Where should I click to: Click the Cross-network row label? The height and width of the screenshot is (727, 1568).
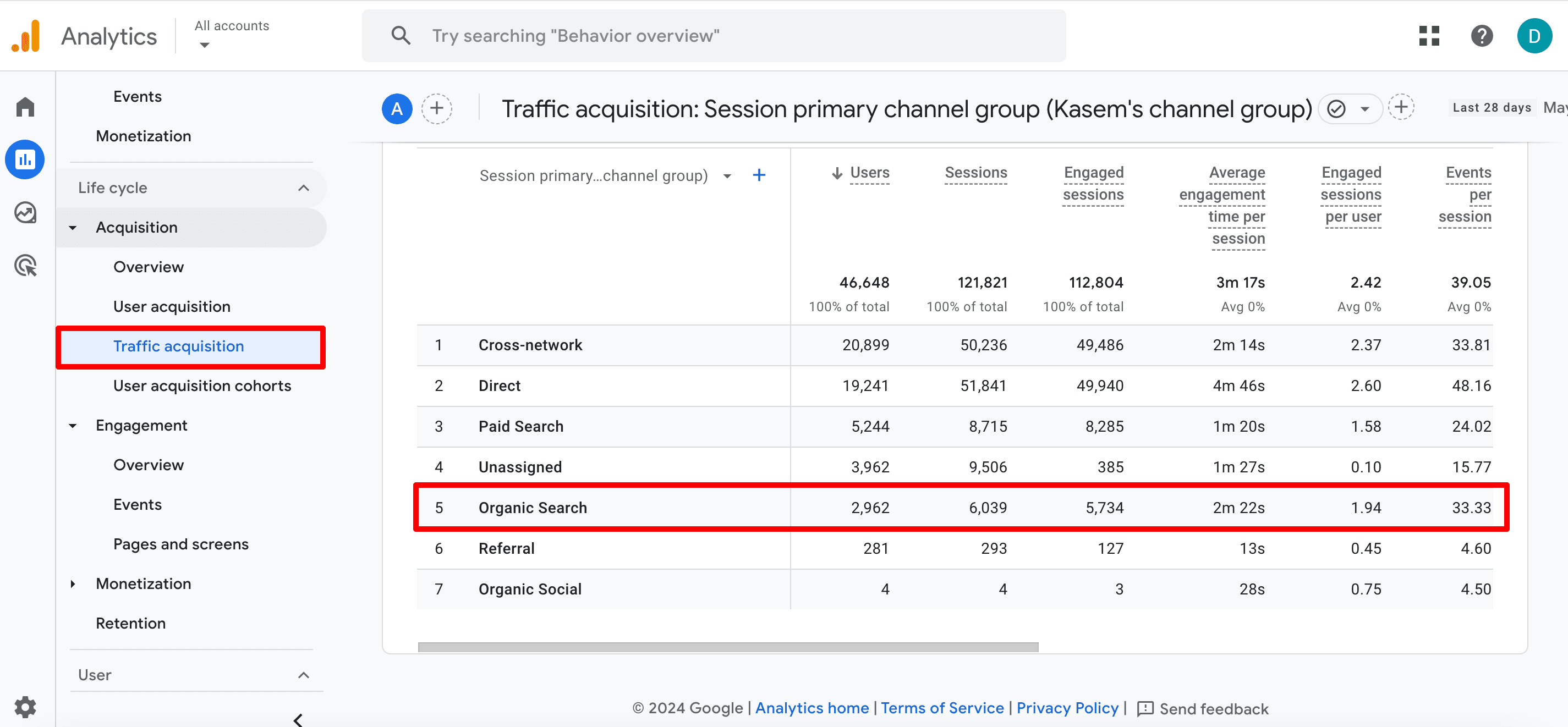click(530, 345)
